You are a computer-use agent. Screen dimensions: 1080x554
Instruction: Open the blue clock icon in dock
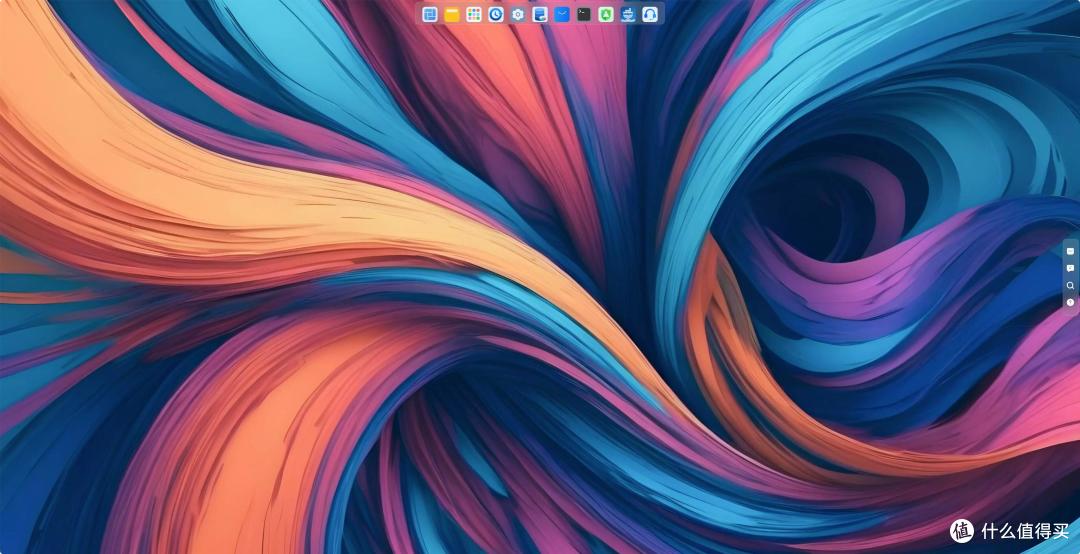tap(496, 14)
